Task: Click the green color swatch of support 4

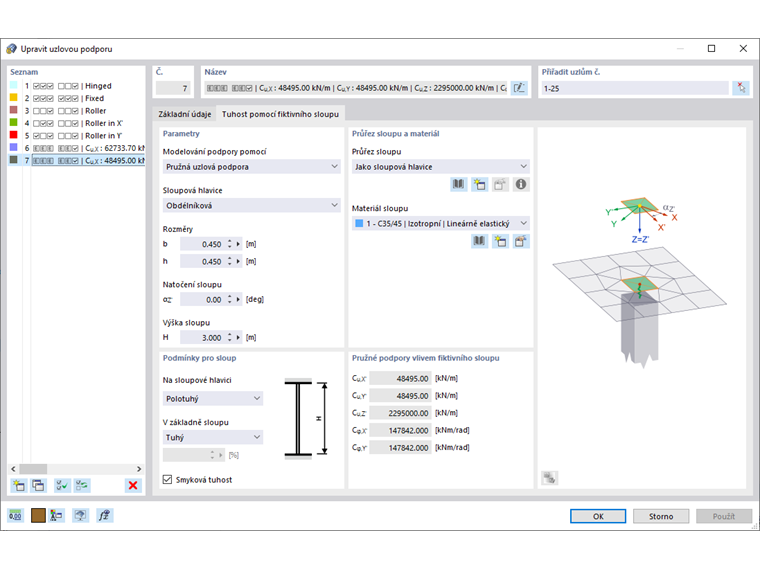Action: [x=14, y=122]
